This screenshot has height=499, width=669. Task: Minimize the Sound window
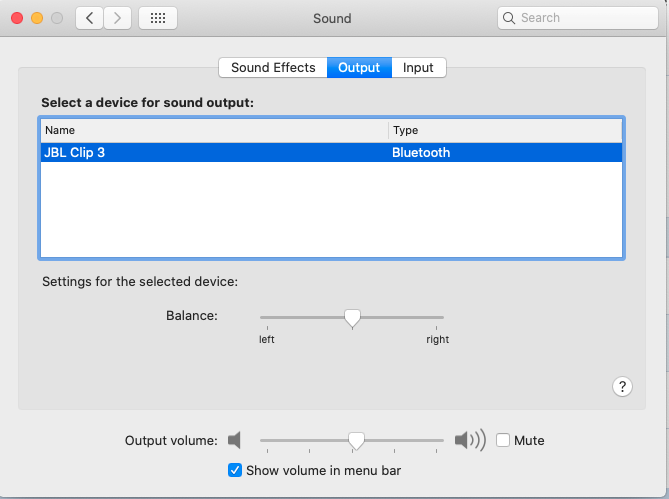coord(37,18)
